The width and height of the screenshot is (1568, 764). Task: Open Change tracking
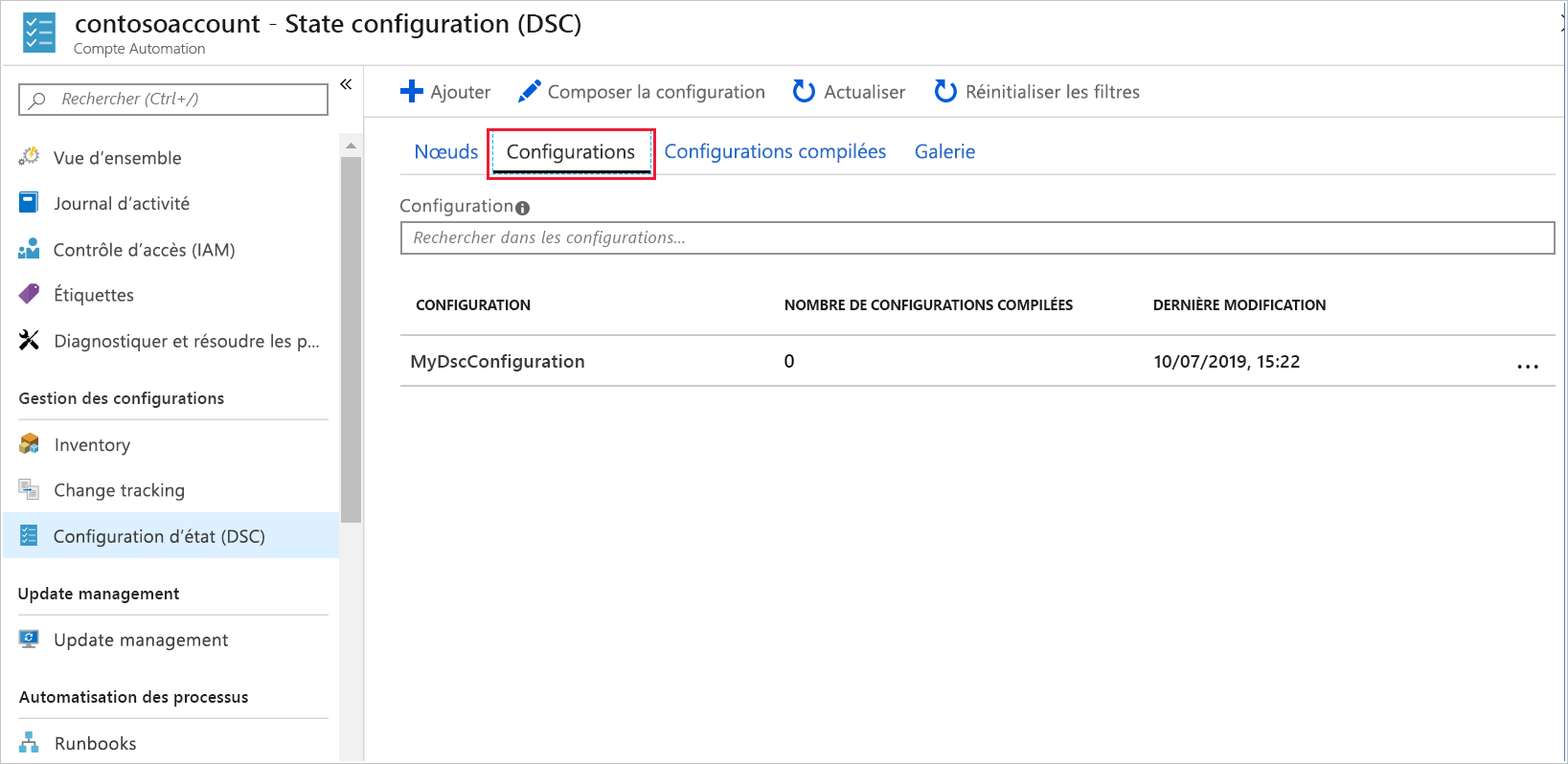[x=120, y=490]
